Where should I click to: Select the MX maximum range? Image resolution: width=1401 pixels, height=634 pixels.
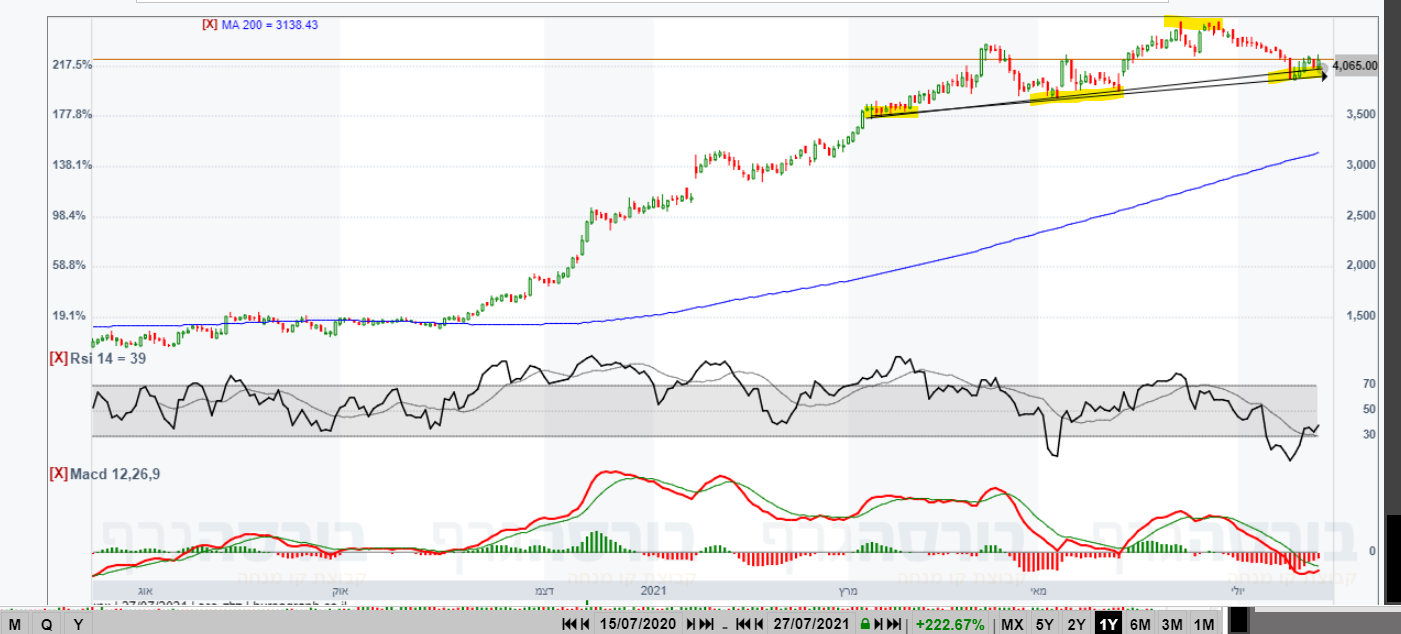[x=1013, y=624]
